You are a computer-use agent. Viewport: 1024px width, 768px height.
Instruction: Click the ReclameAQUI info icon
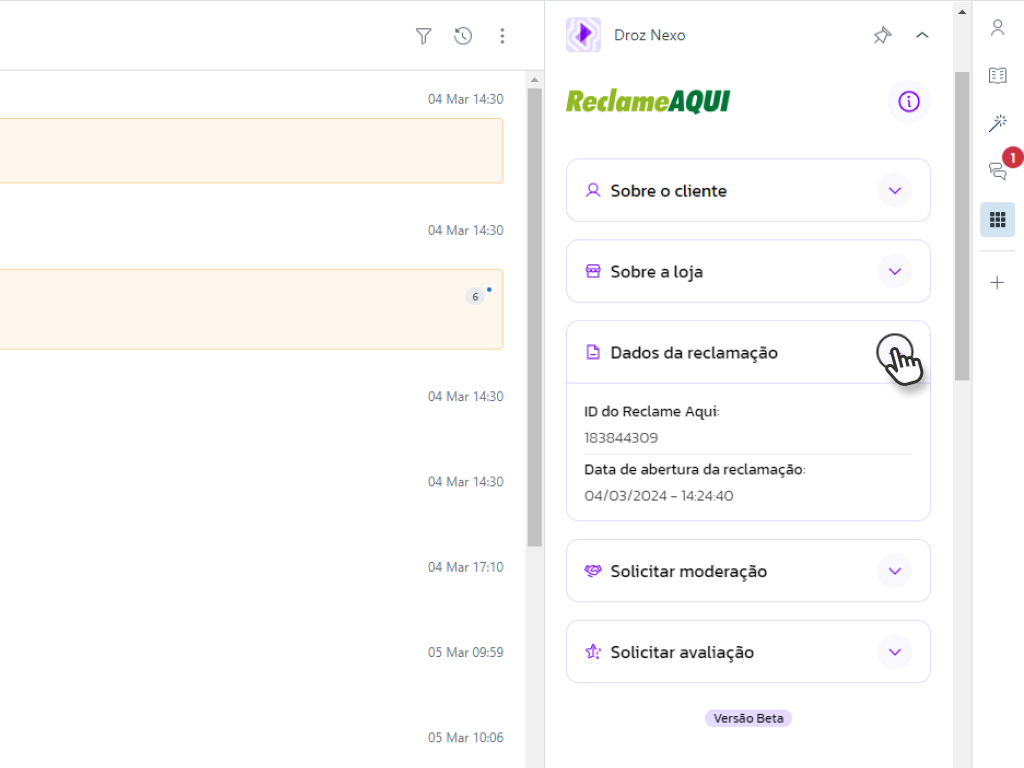click(908, 101)
